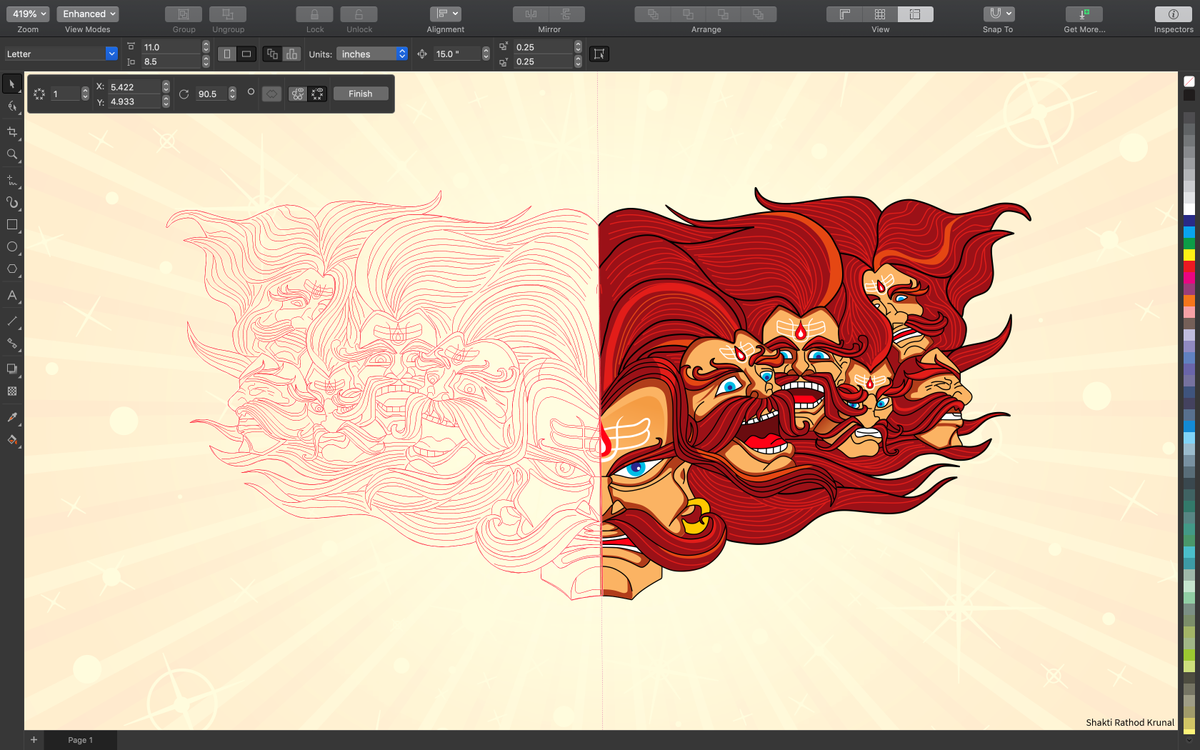Open the Inspectors panel

coord(1174,14)
